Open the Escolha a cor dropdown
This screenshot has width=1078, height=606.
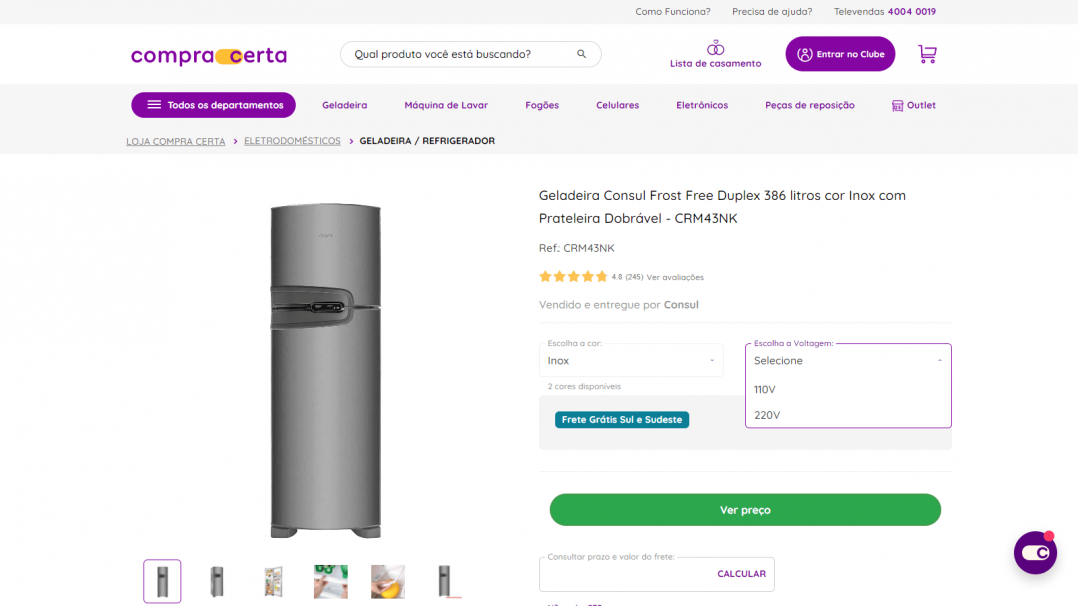tap(631, 360)
